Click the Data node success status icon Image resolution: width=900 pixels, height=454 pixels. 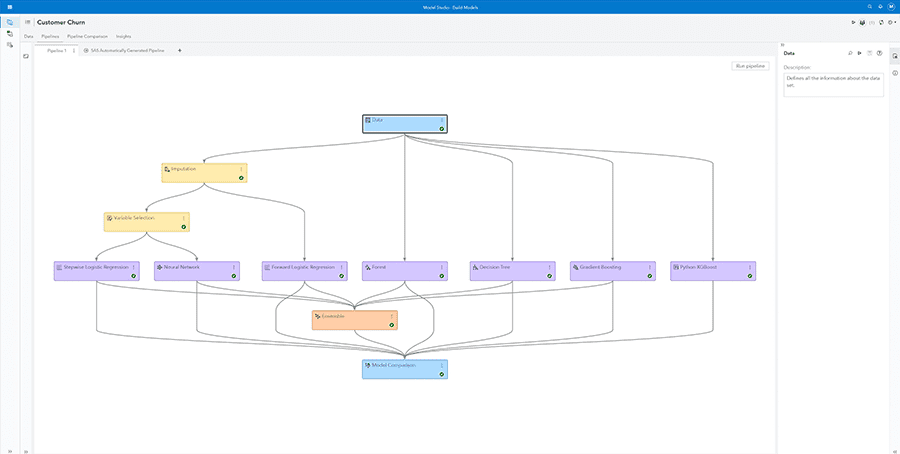(x=442, y=129)
